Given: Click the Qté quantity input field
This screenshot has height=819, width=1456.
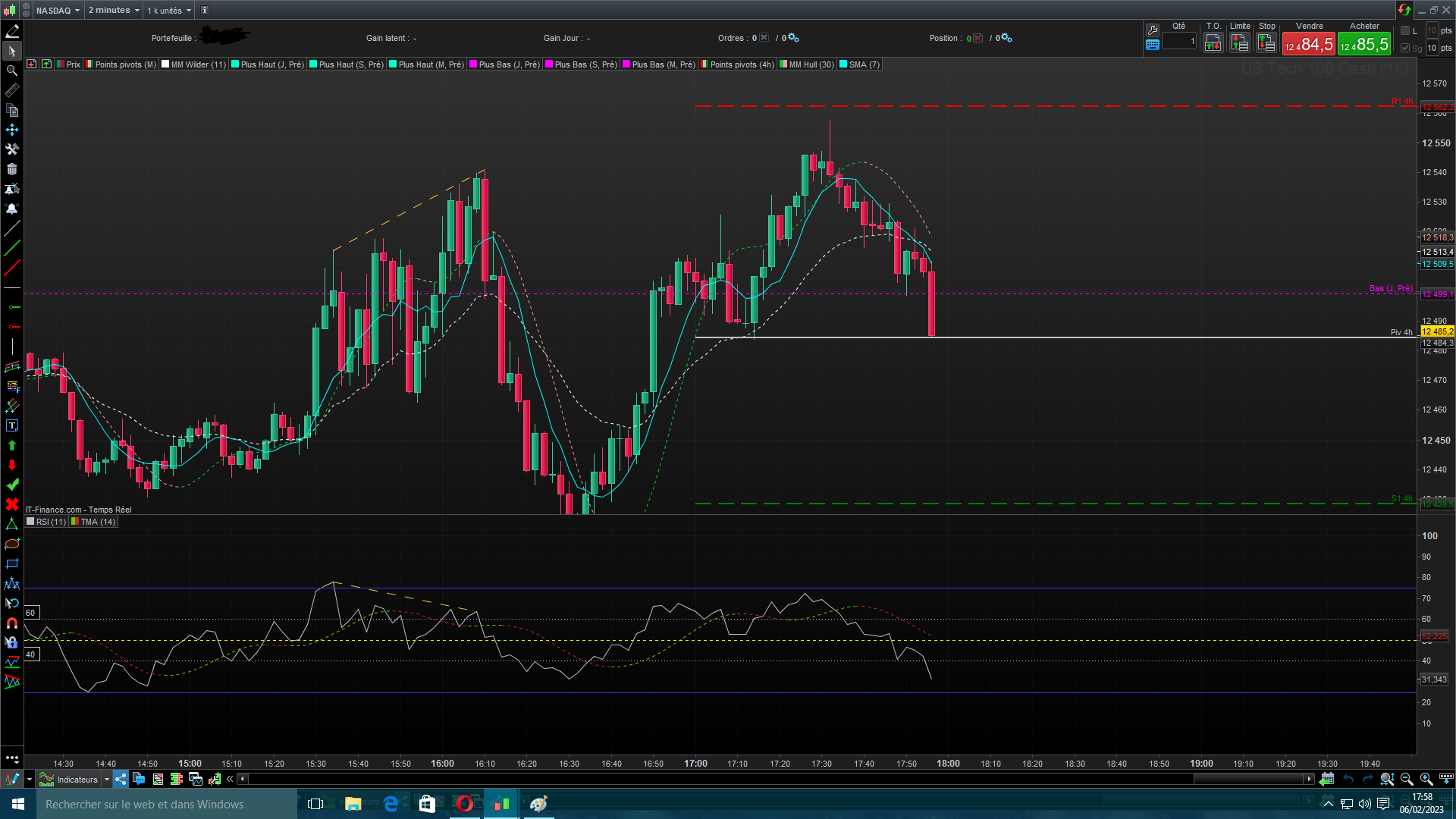Looking at the screenshot, I should [x=1179, y=42].
